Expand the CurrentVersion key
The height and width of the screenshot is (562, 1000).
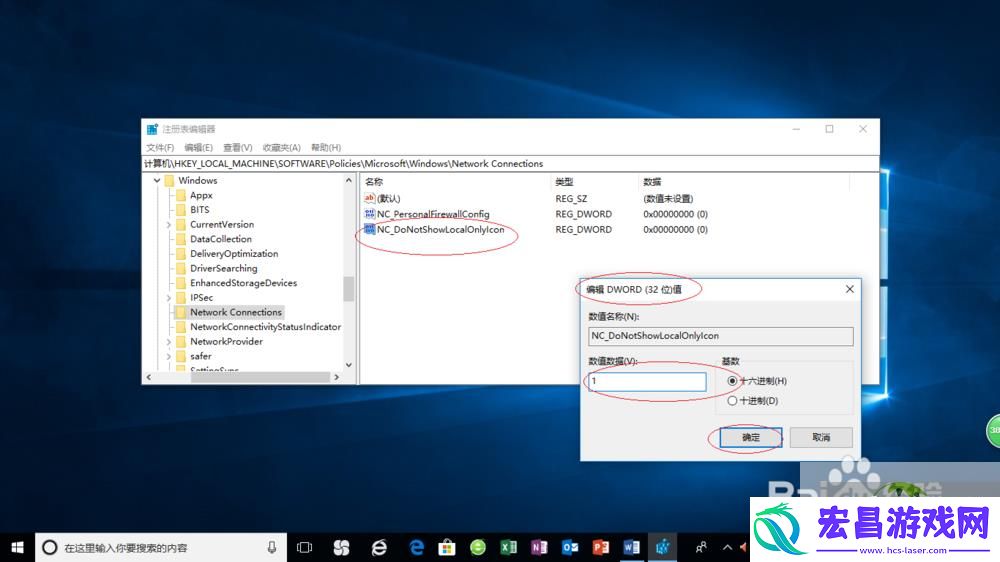click(x=168, y=225)
